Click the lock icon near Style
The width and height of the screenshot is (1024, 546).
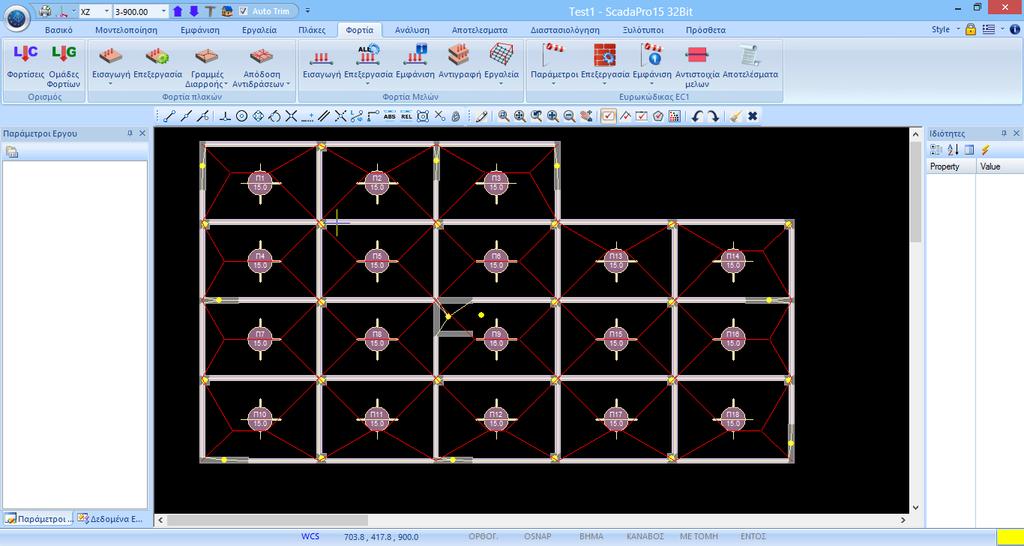coord(970,29)
